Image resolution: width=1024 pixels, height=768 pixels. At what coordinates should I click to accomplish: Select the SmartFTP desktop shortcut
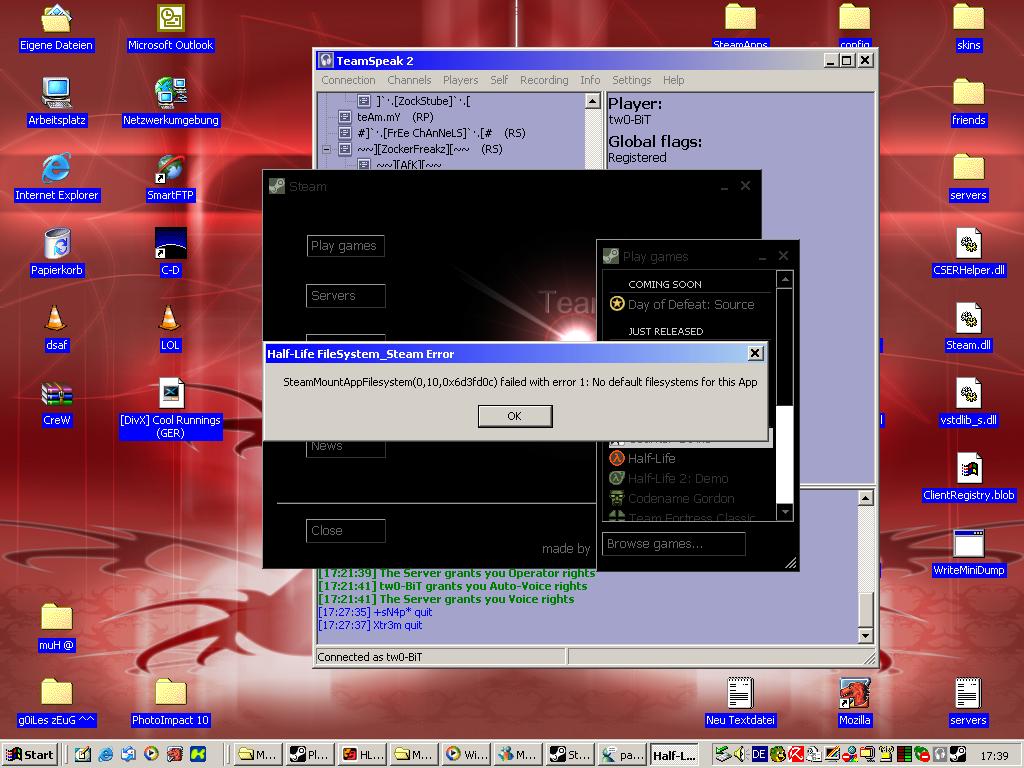pyautogui.click(x=170, y=178)
